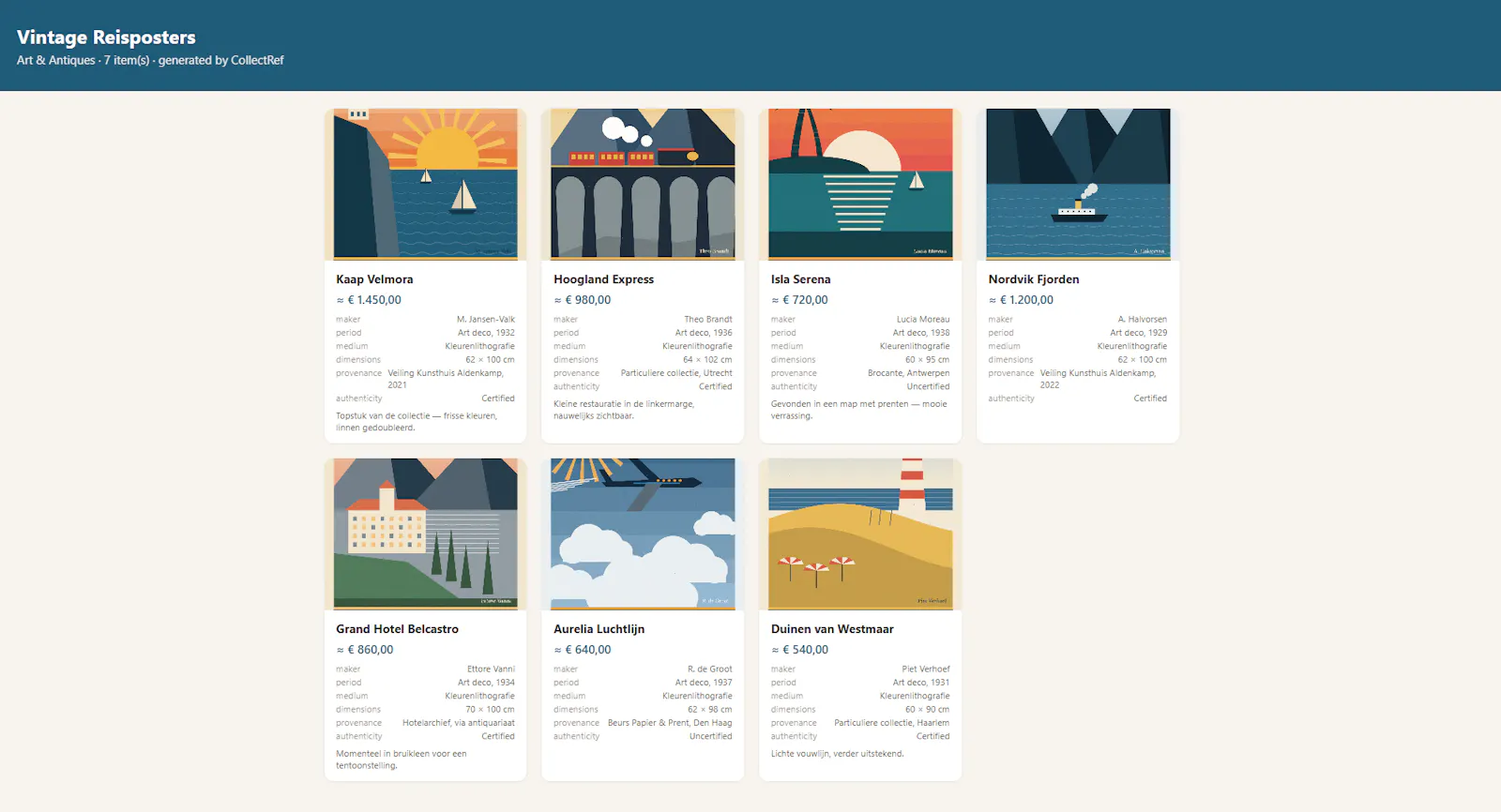Click dimensions value 70 × 100 cm
This screenshot has width=1501, height=812.
490,710
